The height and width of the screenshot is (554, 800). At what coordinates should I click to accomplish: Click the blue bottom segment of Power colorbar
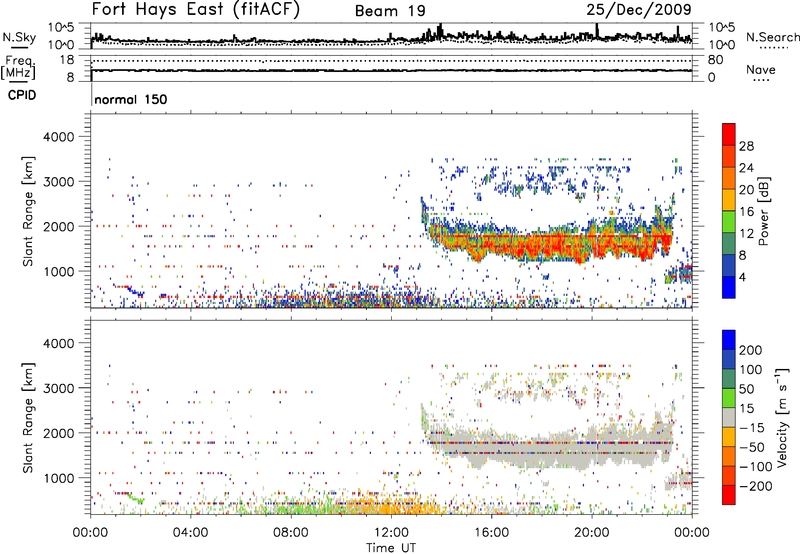[729, 287]
